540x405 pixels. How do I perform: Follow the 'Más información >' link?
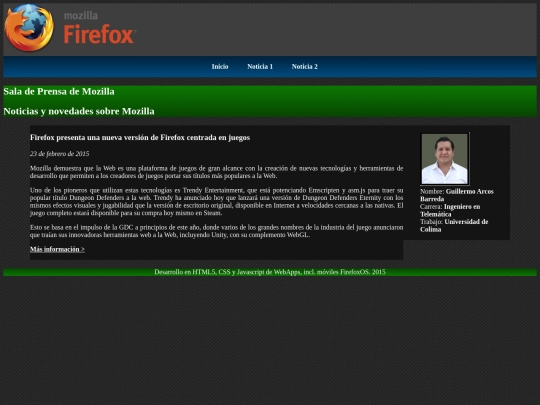pyautogui.click(x=57, y=249)
